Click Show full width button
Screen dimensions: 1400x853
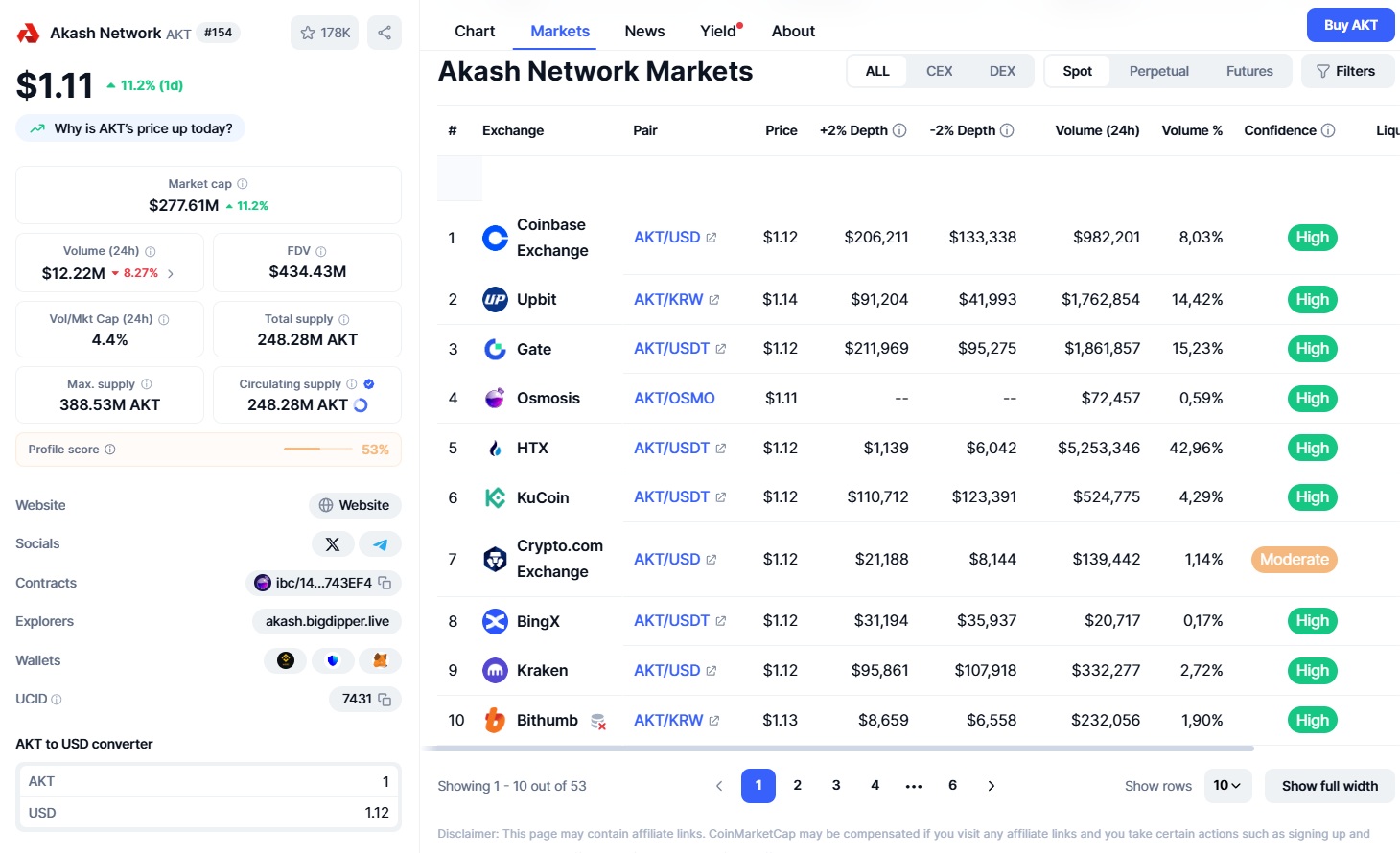pyautogui.click(x=1330, y=786)
